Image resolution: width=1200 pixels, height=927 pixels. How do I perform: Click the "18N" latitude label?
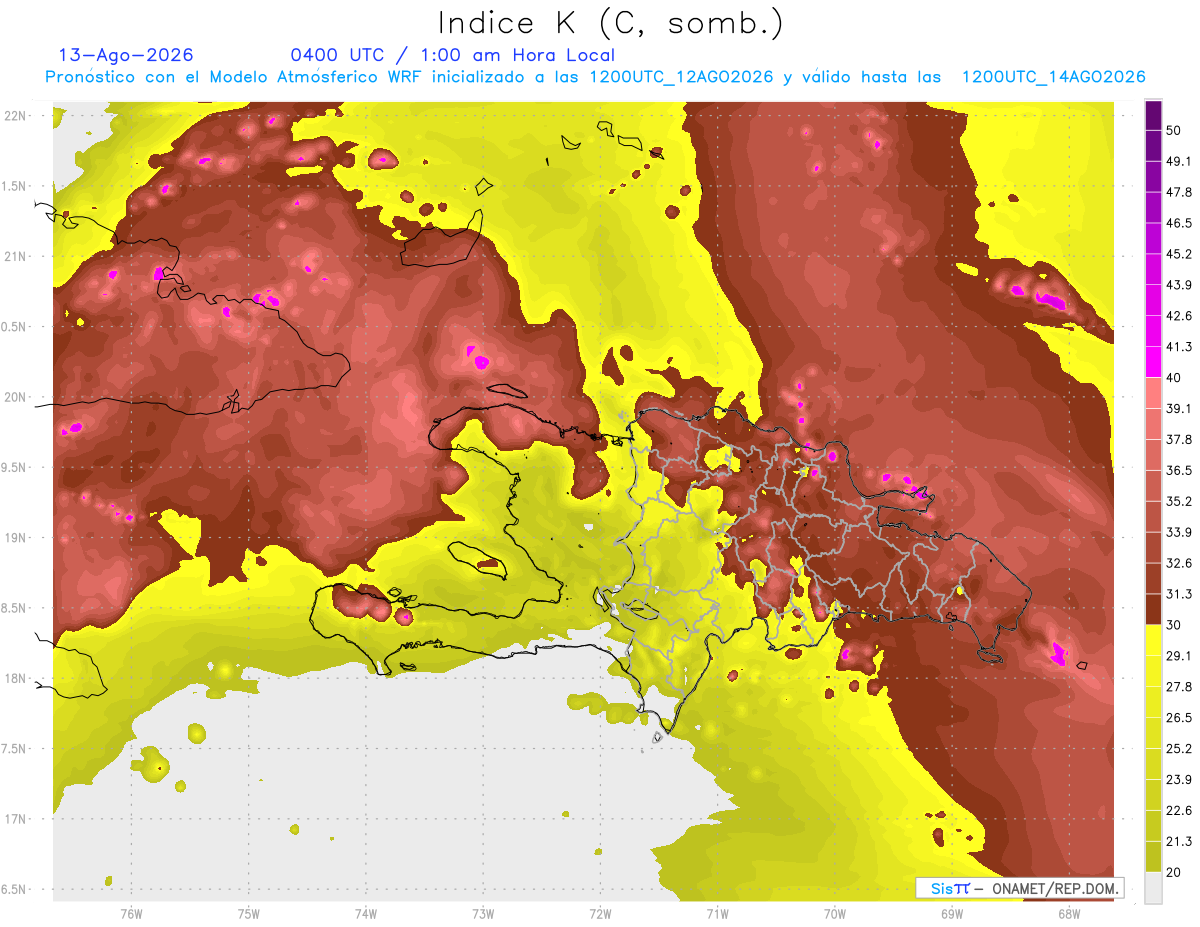[x=17, y=679]
